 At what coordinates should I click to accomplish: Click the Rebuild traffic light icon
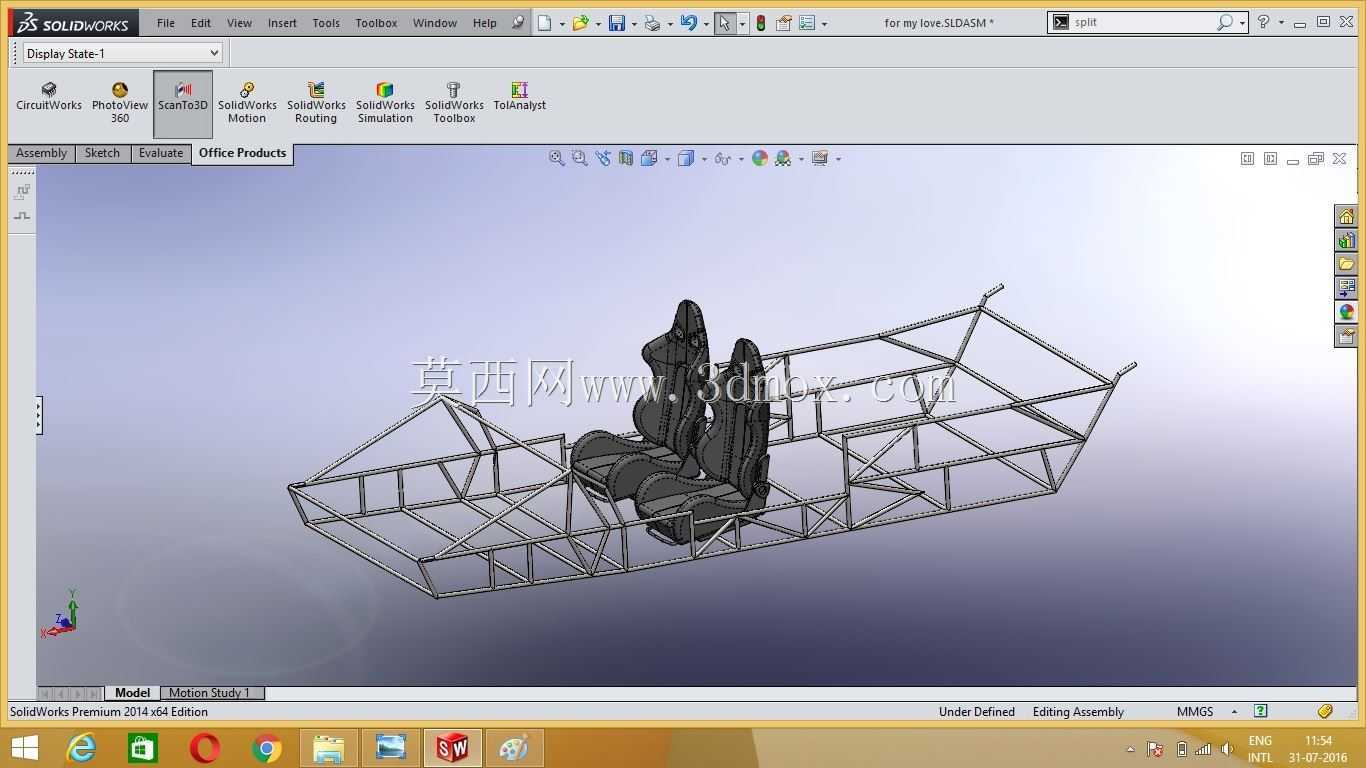761,23
